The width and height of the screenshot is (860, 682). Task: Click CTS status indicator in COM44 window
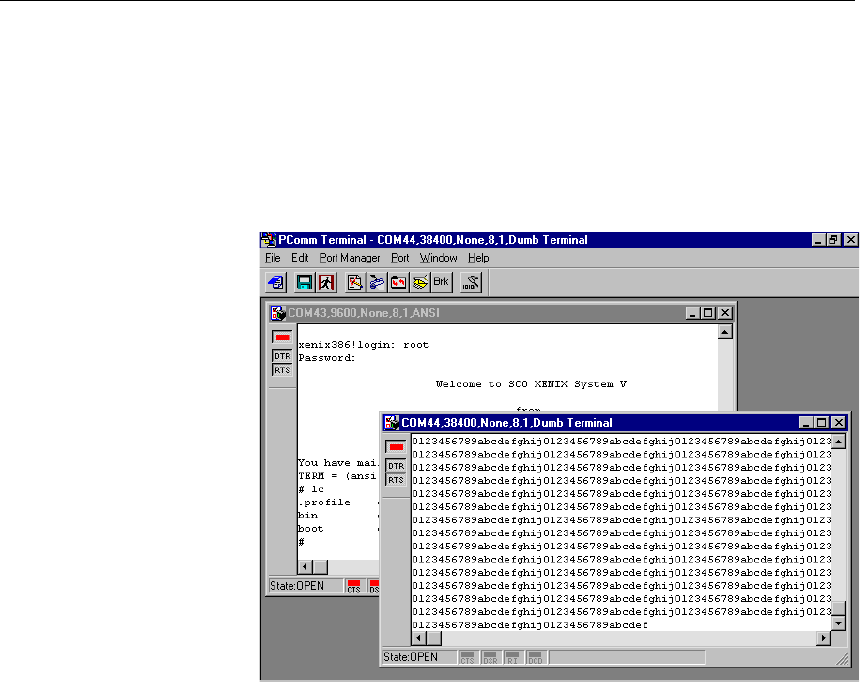[467, 657]
